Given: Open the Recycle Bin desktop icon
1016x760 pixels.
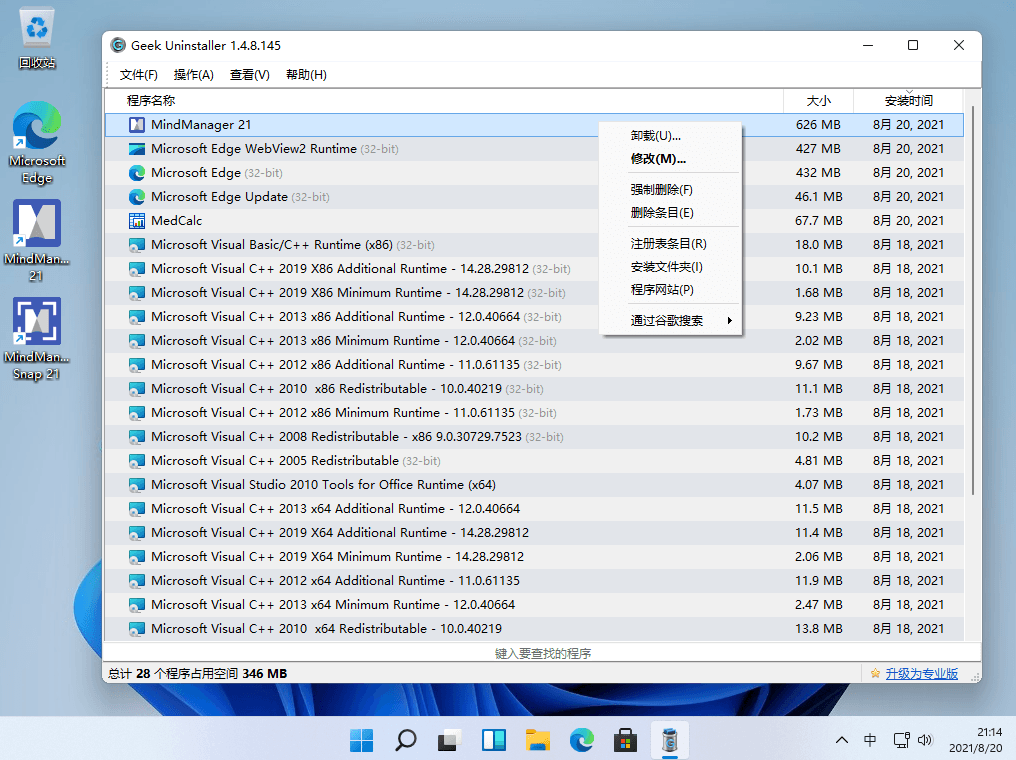Looking at the screenshot, I should [x=37, y=38].
